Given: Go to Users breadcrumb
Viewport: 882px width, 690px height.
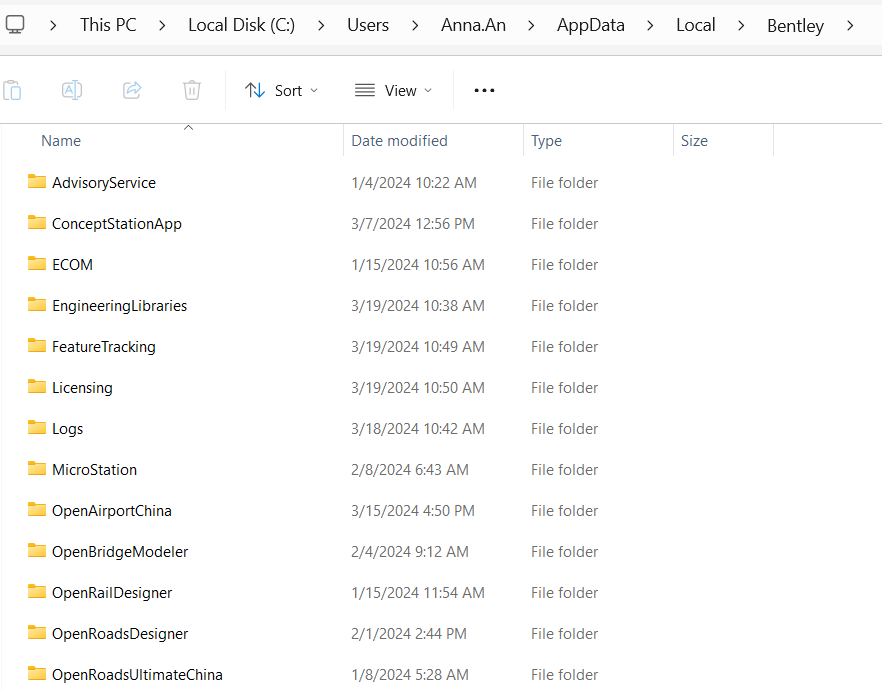Looking at the screenshot, I should point(368,25).
